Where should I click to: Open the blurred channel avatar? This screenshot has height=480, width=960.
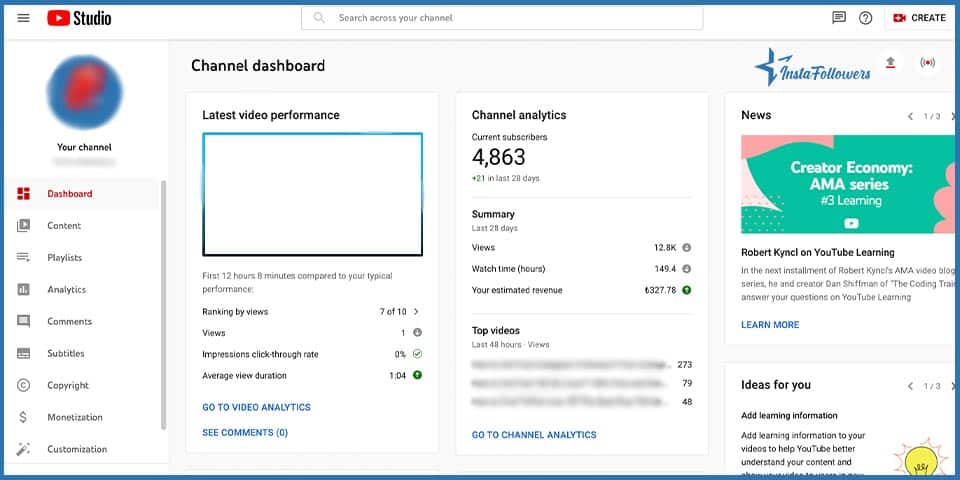click(84, 92)
